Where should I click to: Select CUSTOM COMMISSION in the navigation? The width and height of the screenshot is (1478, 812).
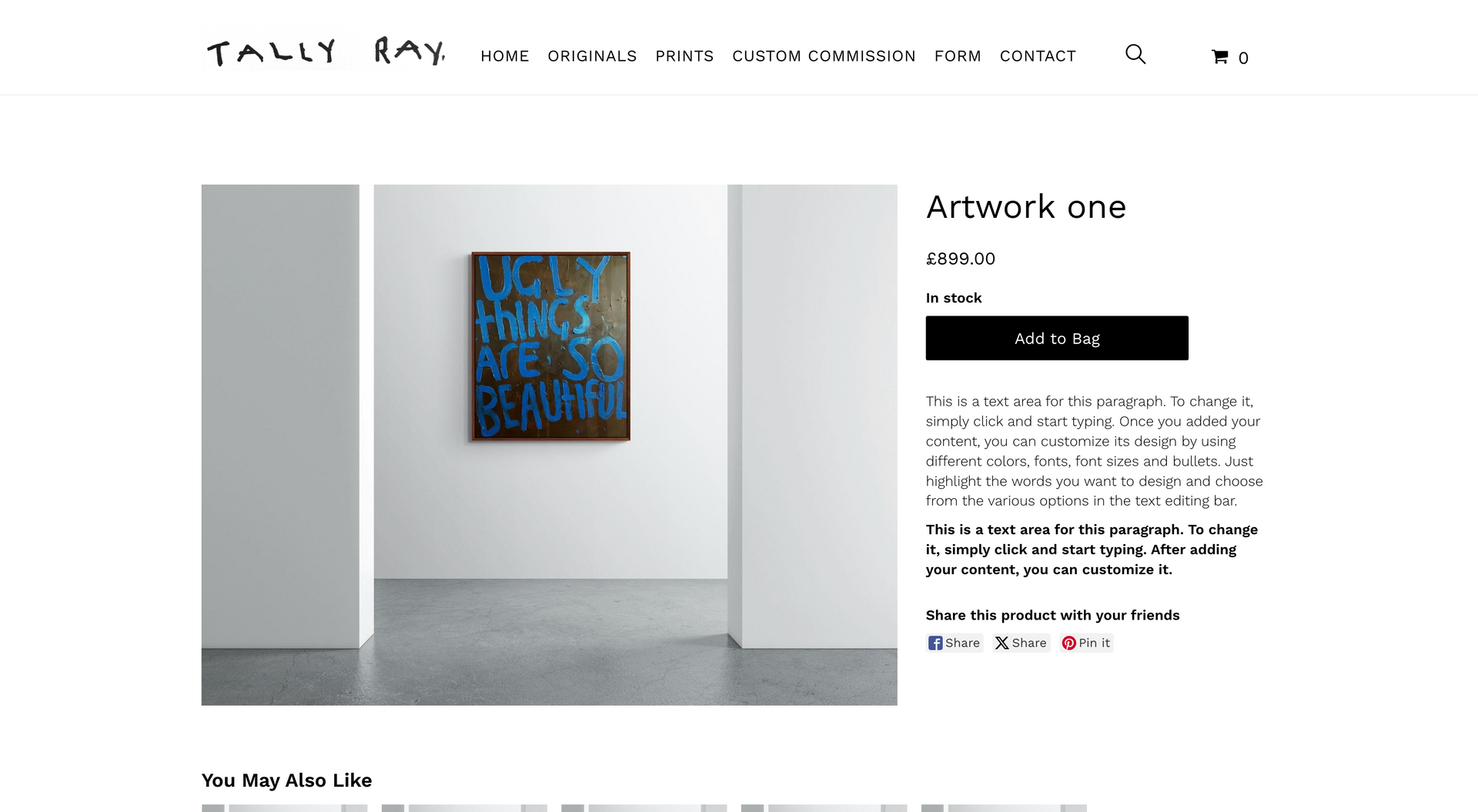click(824, 56)
